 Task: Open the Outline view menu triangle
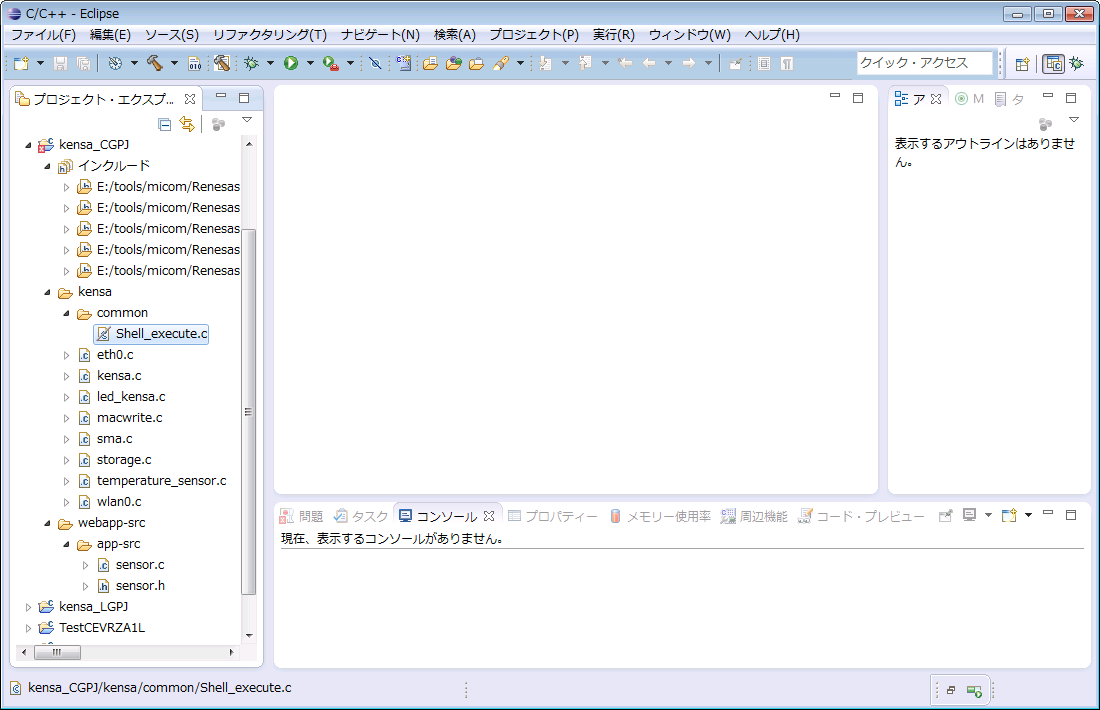tap(1073, 120)
